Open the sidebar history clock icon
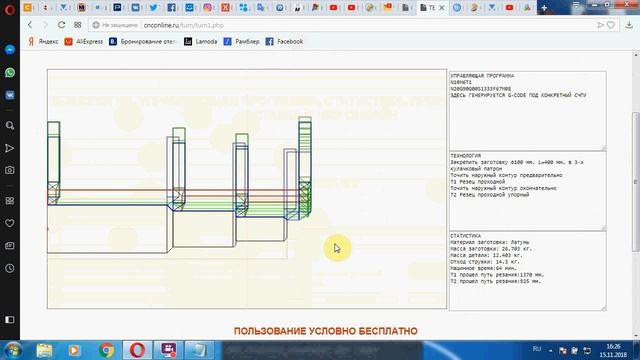The width and height of the screenshot is (640, 360). 10,268
